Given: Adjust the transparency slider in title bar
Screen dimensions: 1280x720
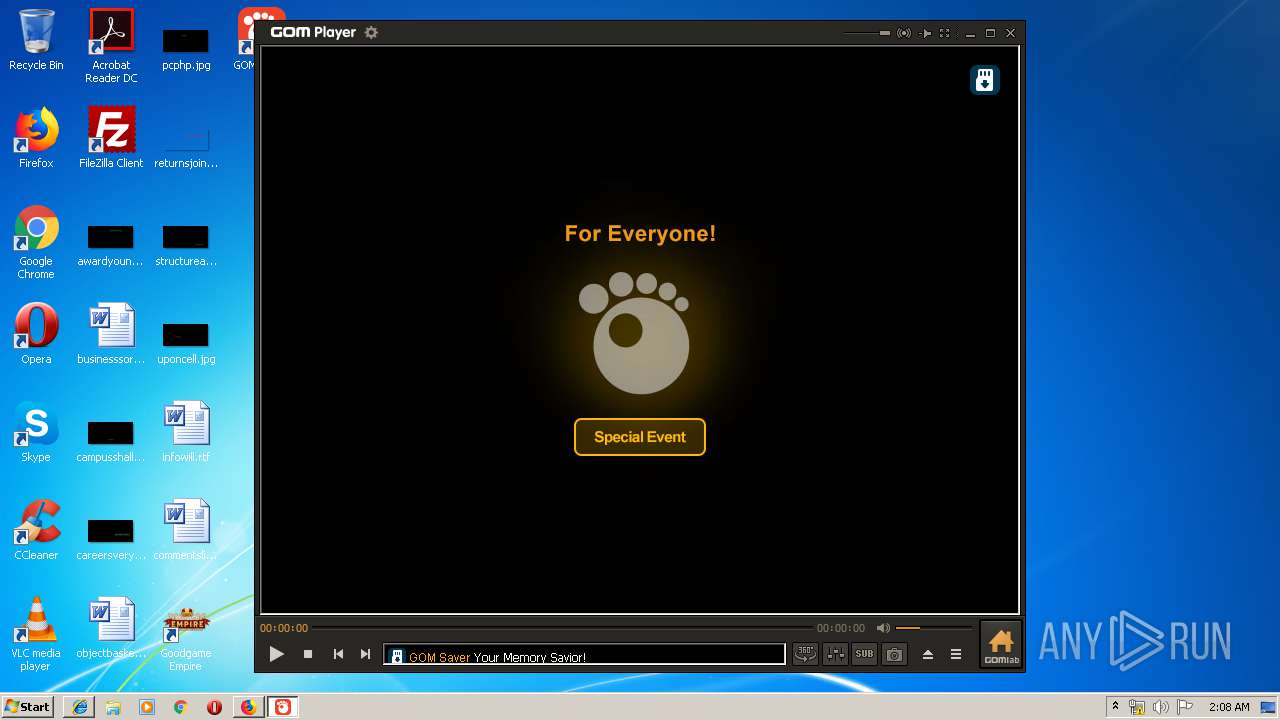Looking at the screenshot, I should tap(867, 33).
